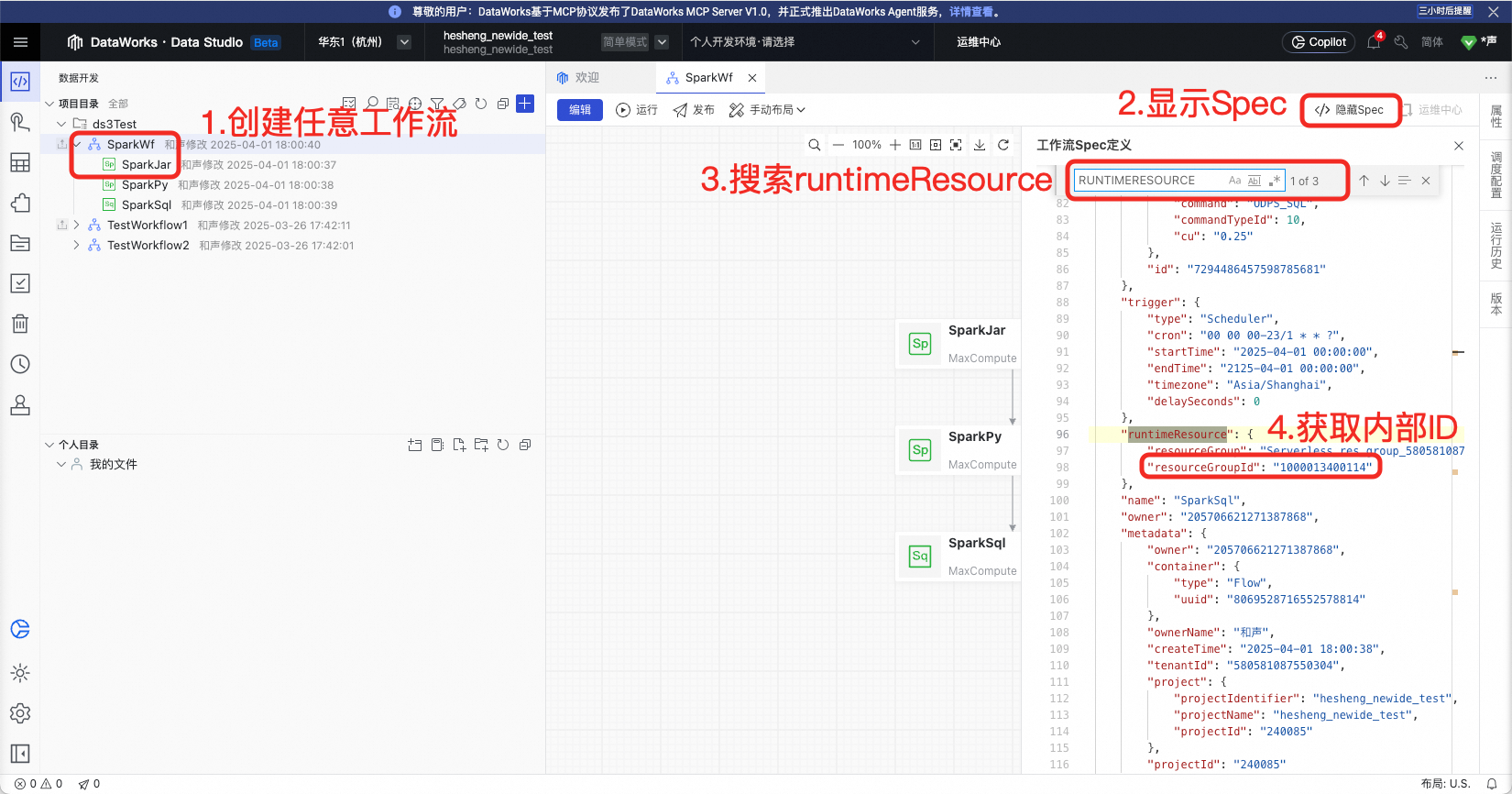Image resolution: width=1512 pixels, height=794 pixels.
Task: Download the workflow canvas image
Action: (980, 145)
